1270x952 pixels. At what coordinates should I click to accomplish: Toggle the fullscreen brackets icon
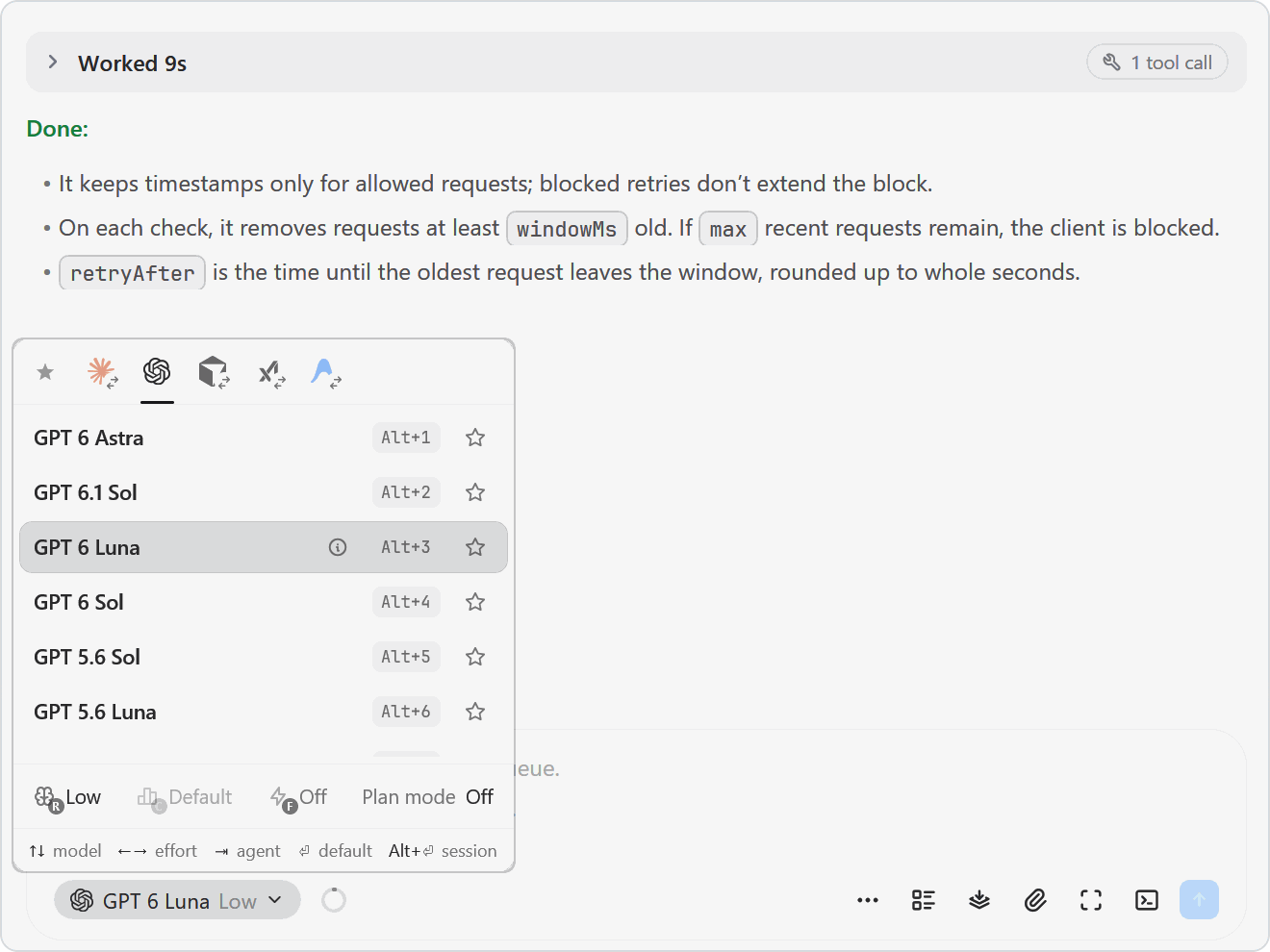(1091, 901)
